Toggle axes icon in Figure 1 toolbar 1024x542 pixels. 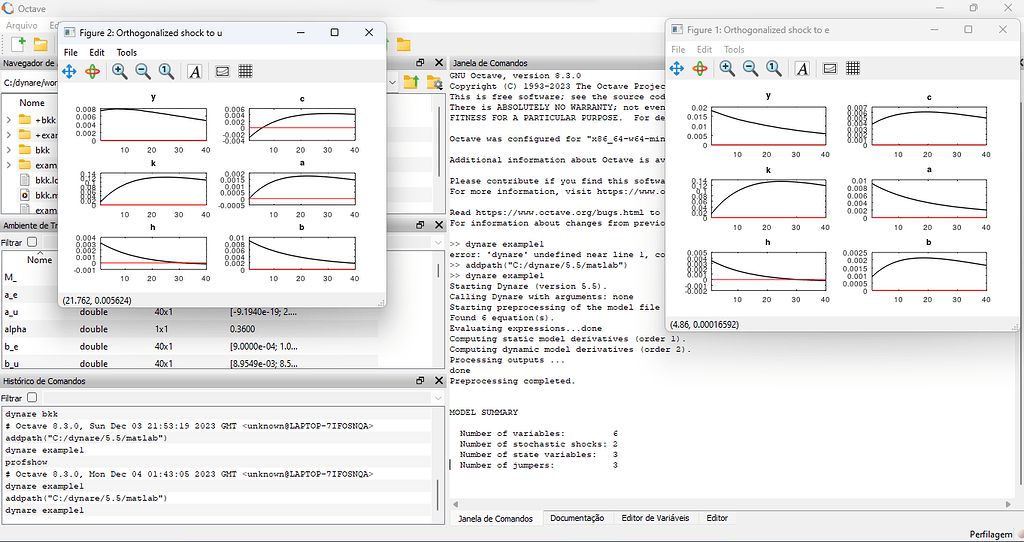pos(829,68)
